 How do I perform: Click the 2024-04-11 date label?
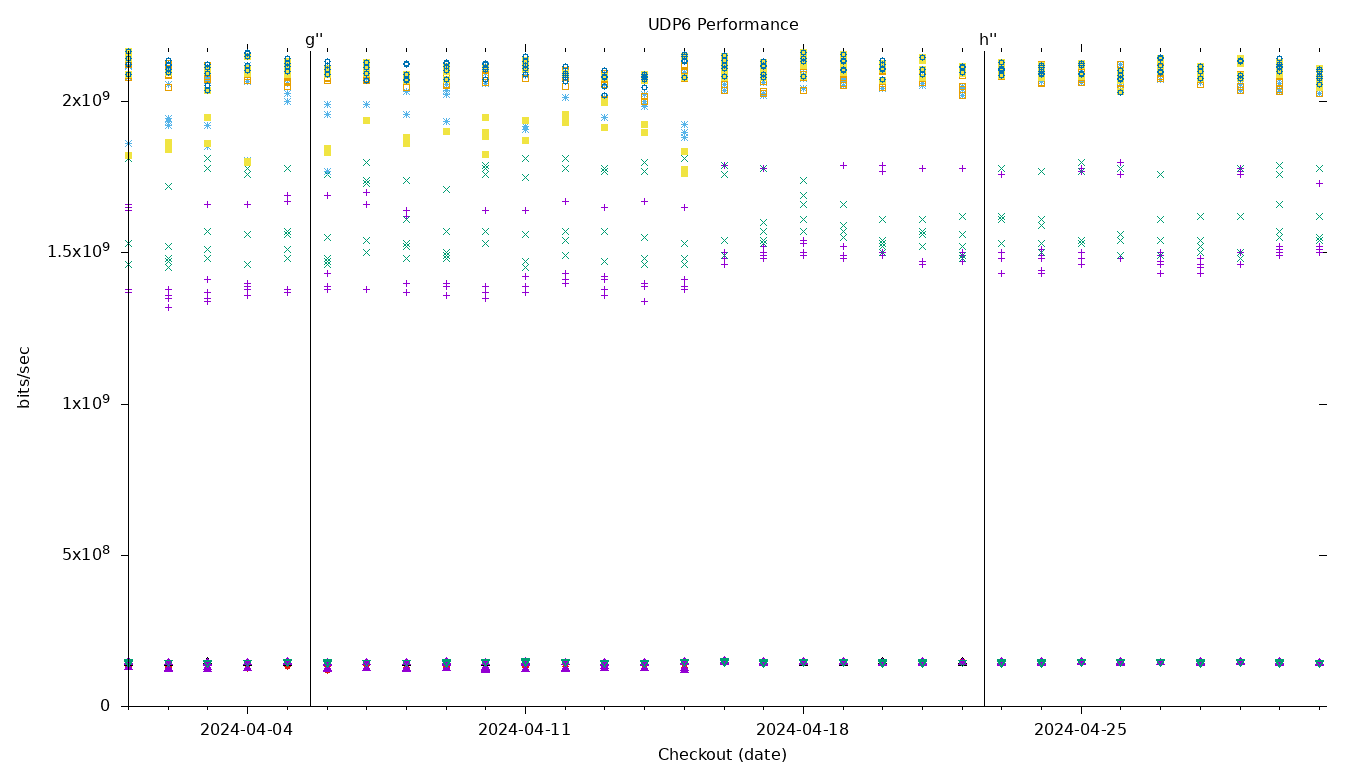[x=525, y=730]
